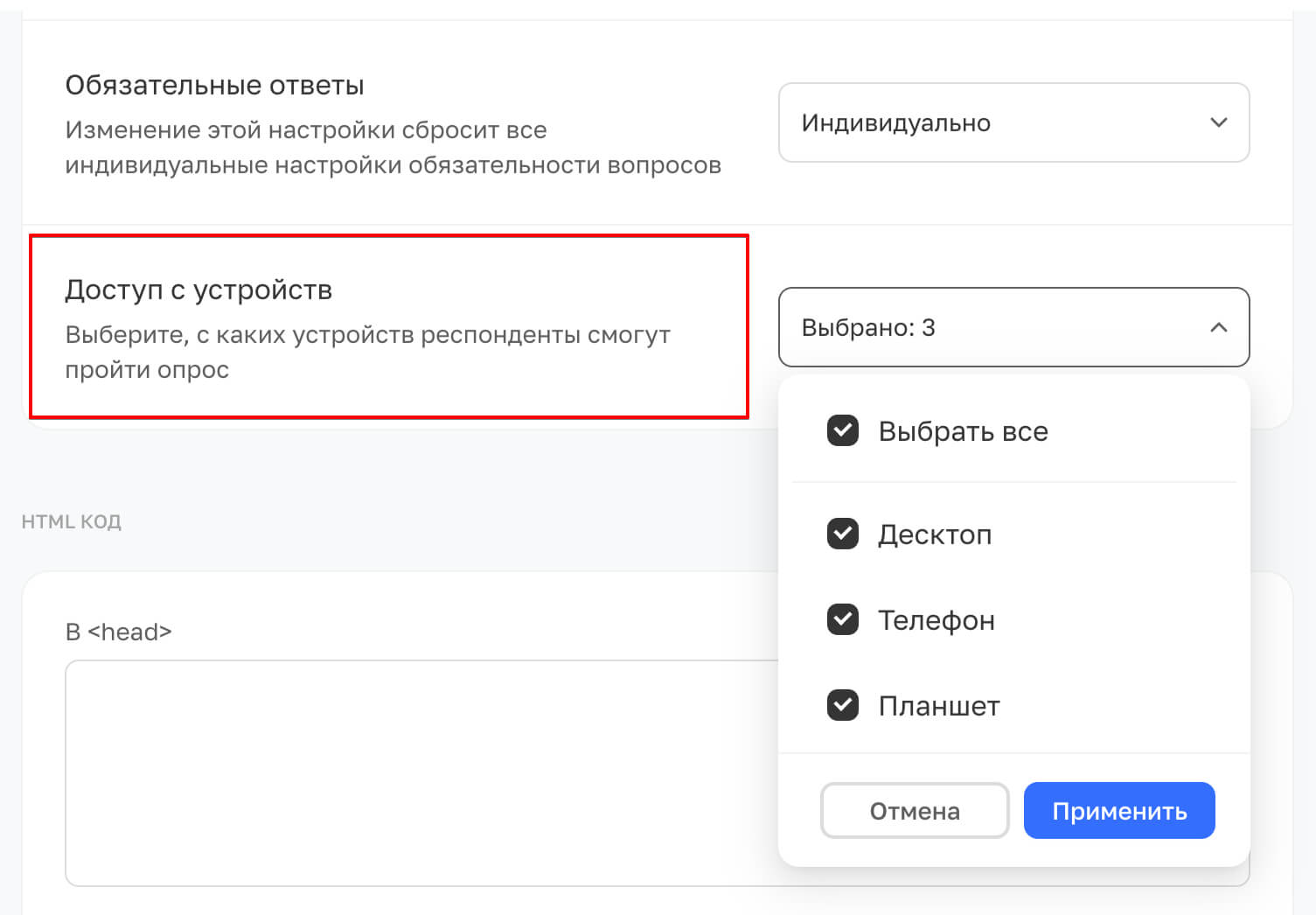Click the Применить button

pos(1119,811)
